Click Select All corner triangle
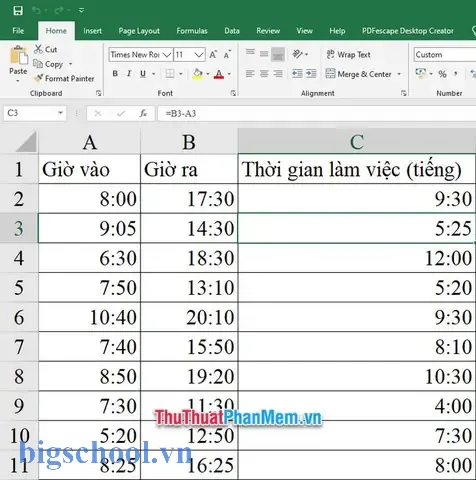This screenshot has width=476, height=480. 26,142
